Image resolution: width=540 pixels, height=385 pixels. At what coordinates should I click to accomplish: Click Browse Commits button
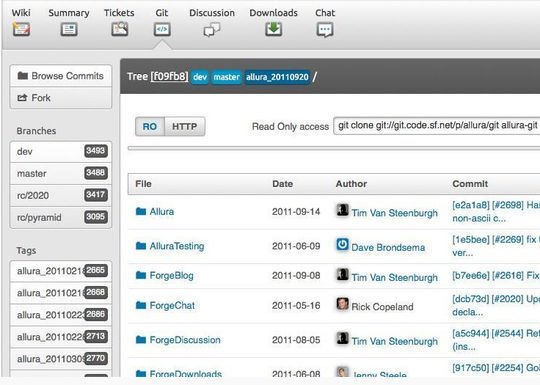point(61,76)
